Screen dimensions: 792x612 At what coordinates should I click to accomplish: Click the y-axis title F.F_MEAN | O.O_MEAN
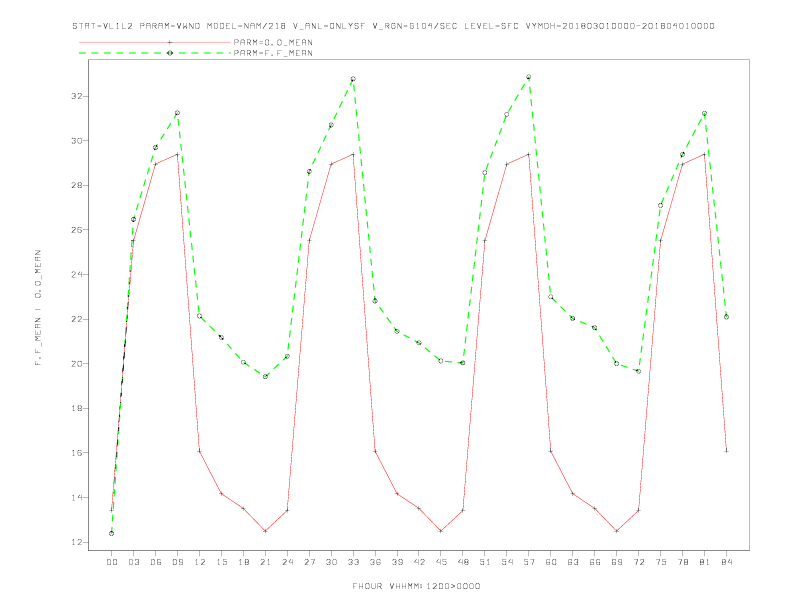click(38, 308)
